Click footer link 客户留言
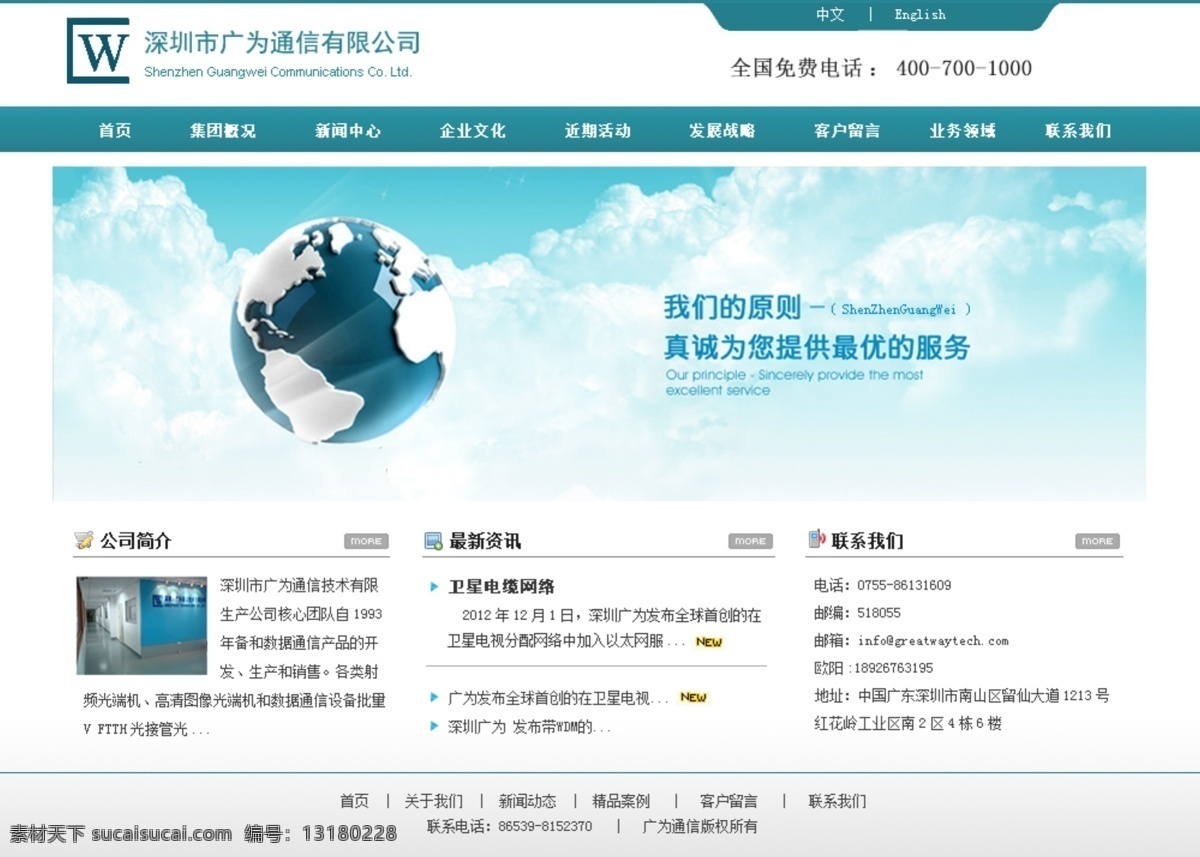1200x857 pixels. click(x=729, y=801)
